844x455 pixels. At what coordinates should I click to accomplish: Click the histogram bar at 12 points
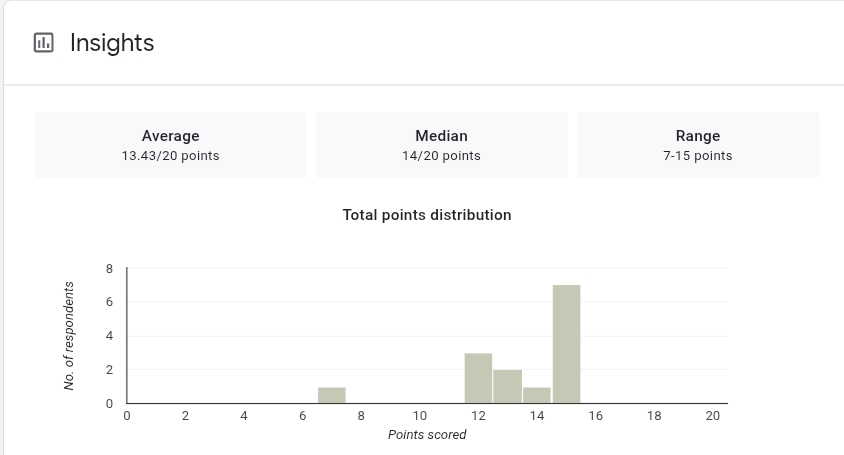click(478, 378)
